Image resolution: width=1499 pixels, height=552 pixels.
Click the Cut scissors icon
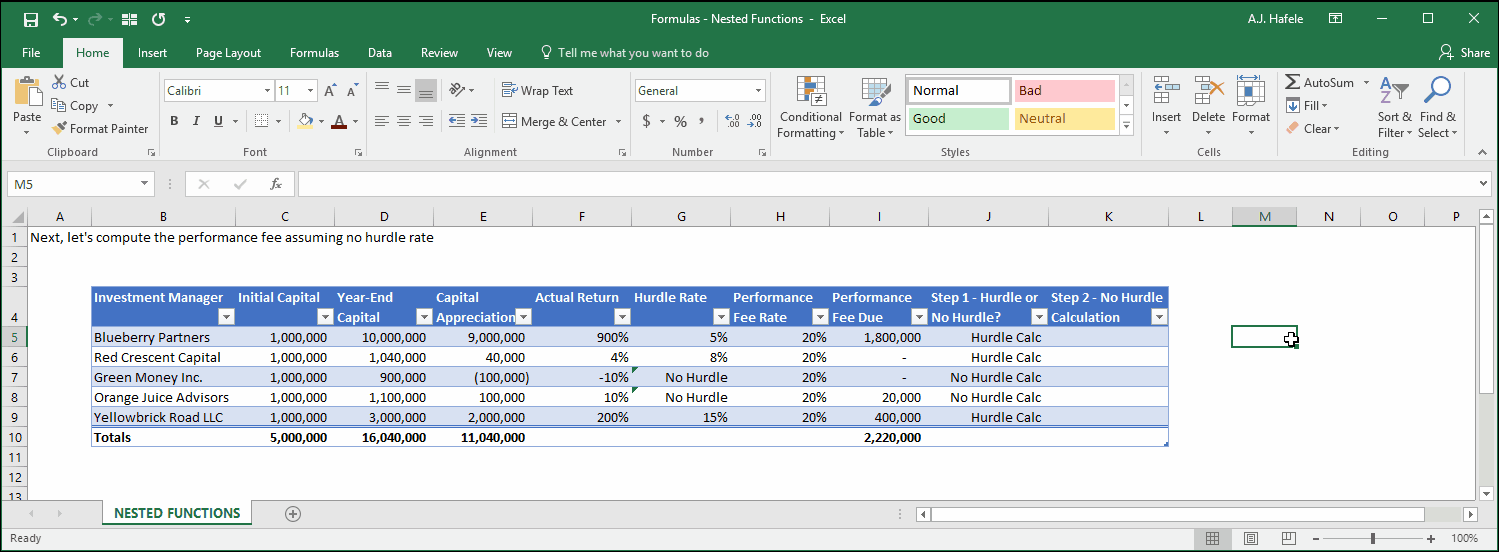coord(58,83)
